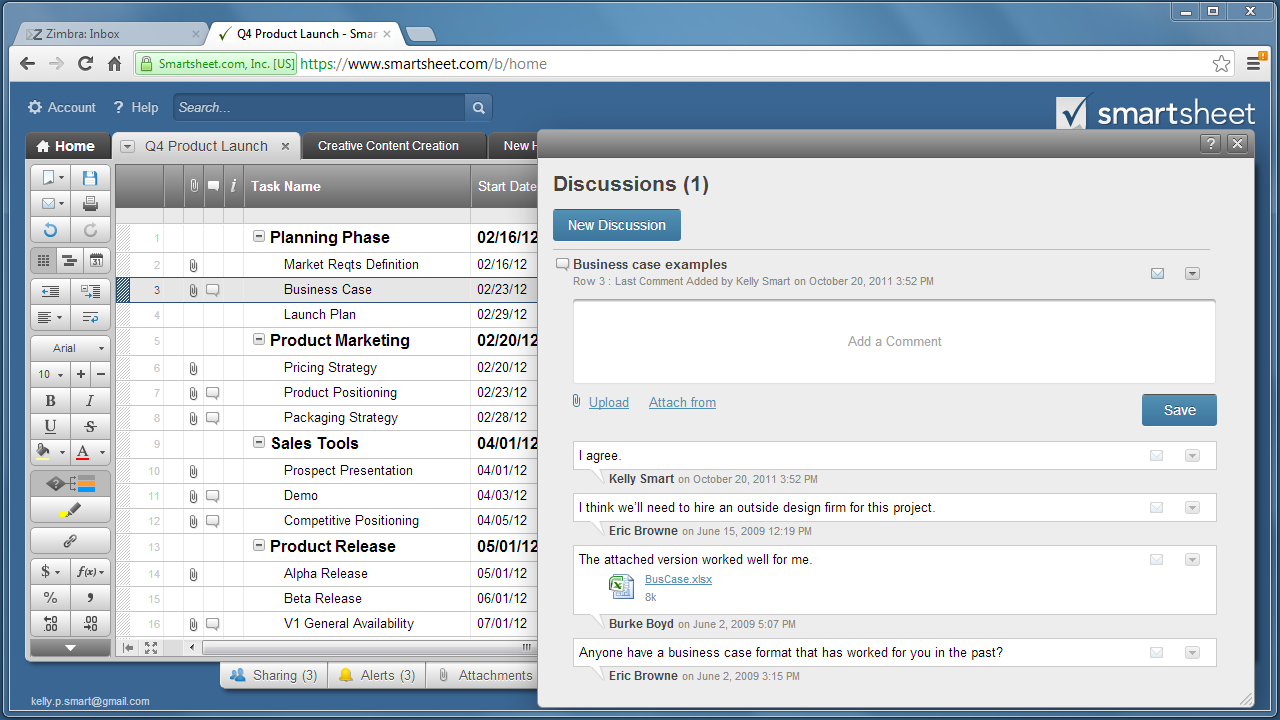This screenshot has height=720, width=1280.
Task: Open attachment on Market Reqts Definition row
Action: click(193, 265)
